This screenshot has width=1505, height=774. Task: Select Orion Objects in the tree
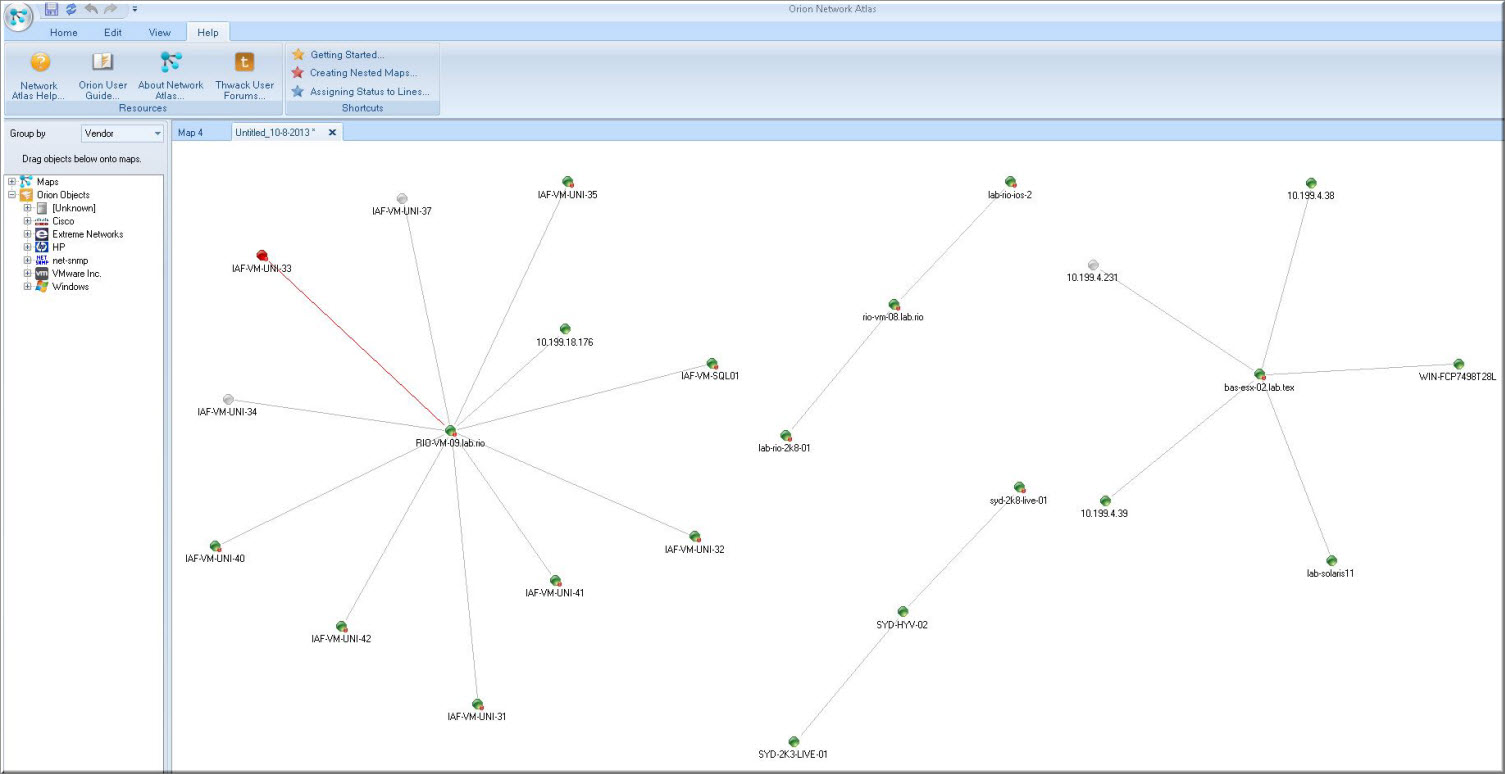pos(63,195)
